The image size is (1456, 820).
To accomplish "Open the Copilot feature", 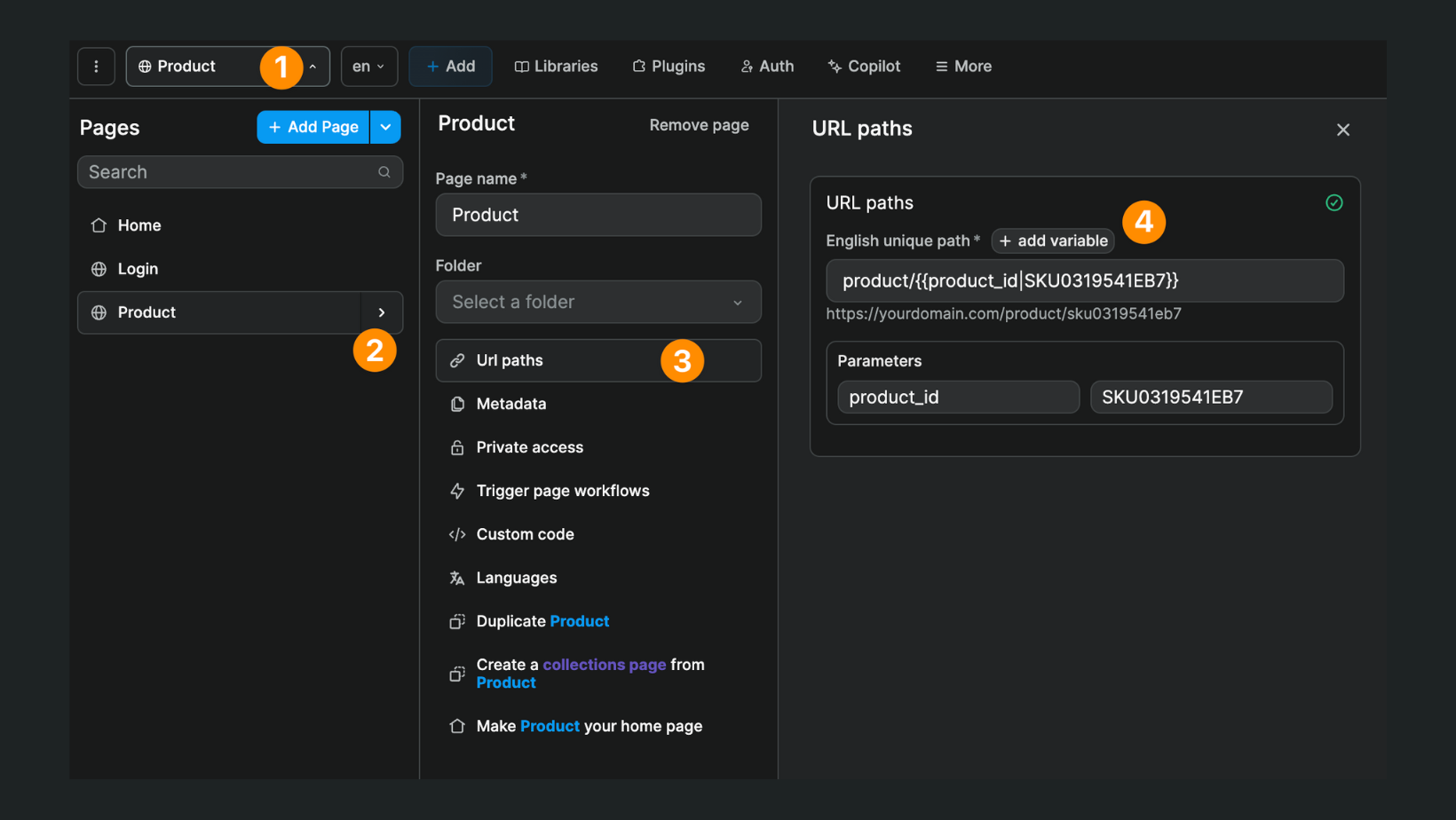I will (x=863, y=66).
